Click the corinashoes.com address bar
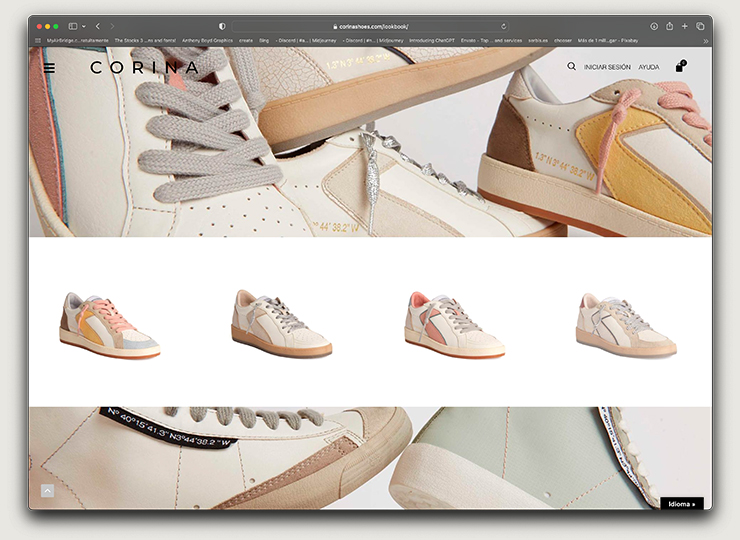740x540 pixels. click(370, 26)
